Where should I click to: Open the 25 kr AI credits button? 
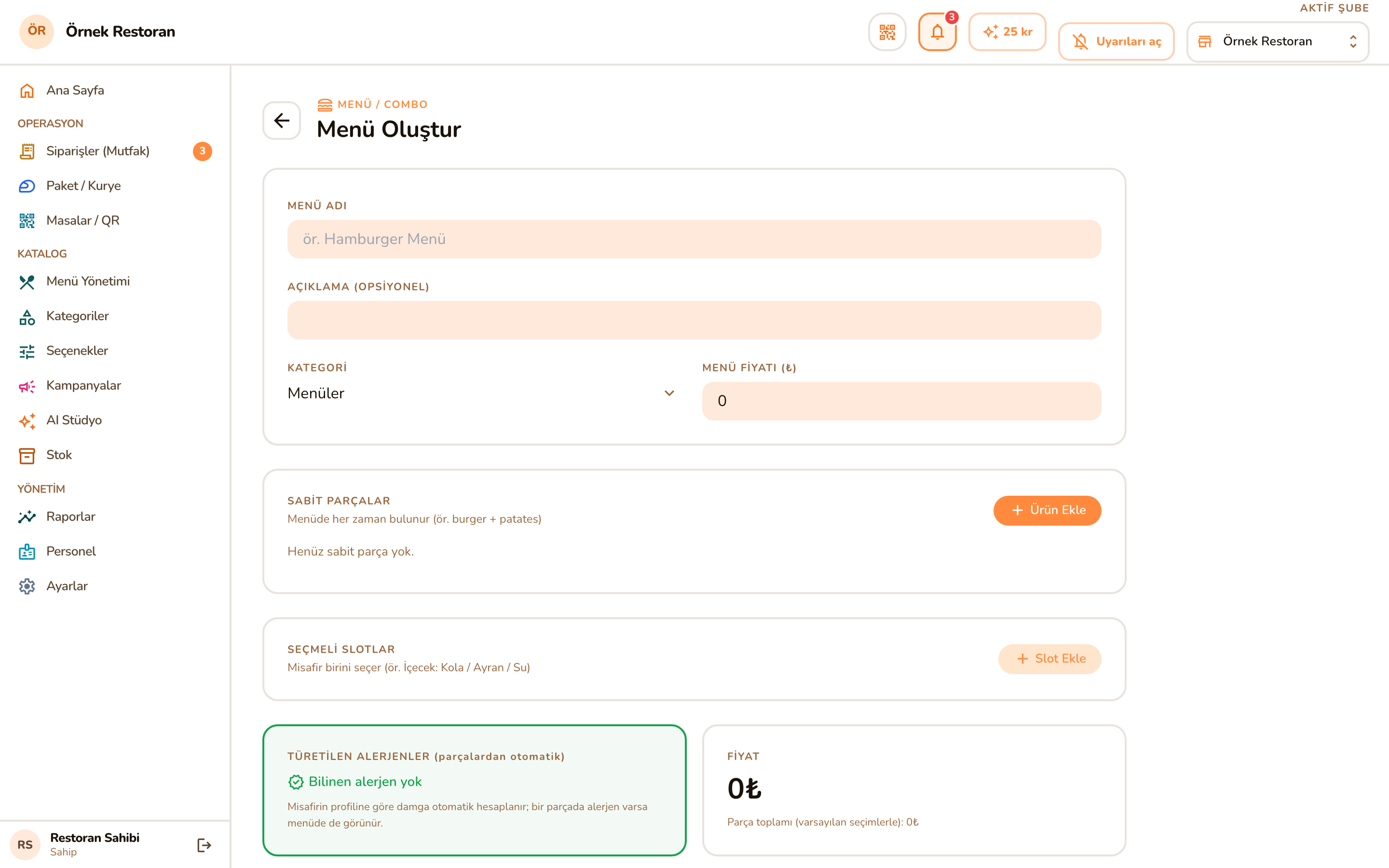pos(1008,32)
